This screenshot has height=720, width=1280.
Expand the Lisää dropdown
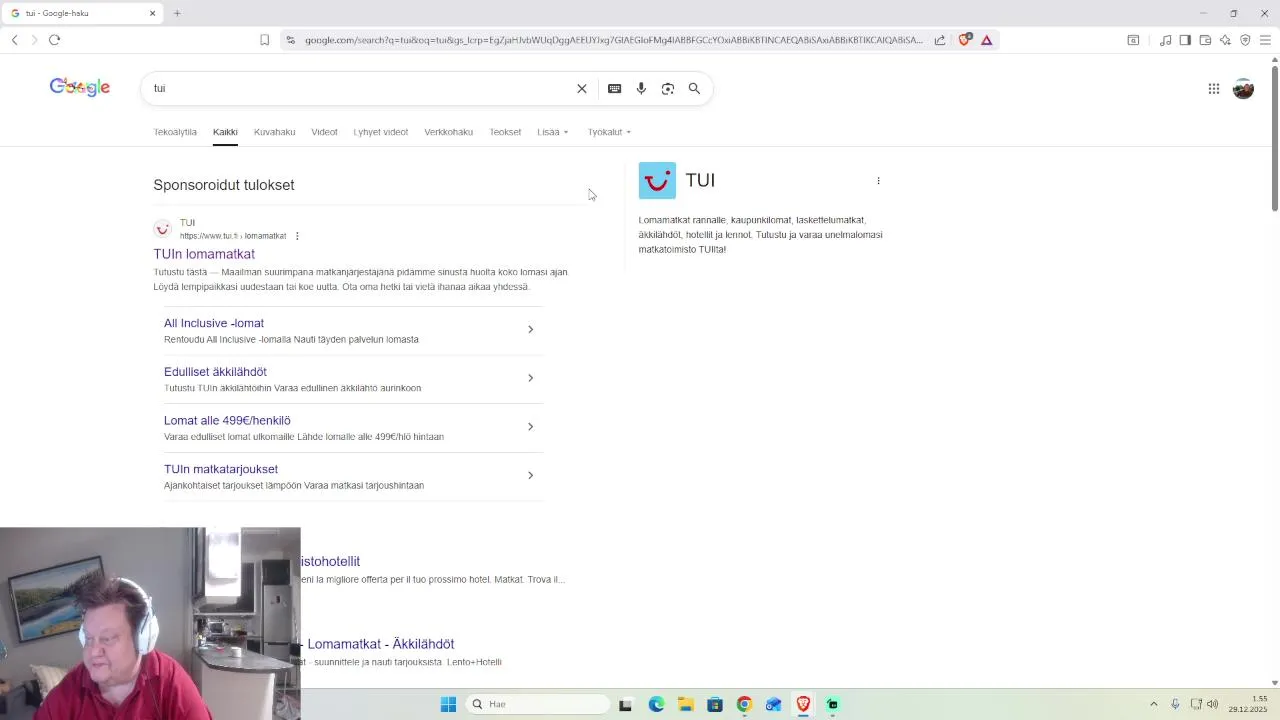[x=553, y=132]
